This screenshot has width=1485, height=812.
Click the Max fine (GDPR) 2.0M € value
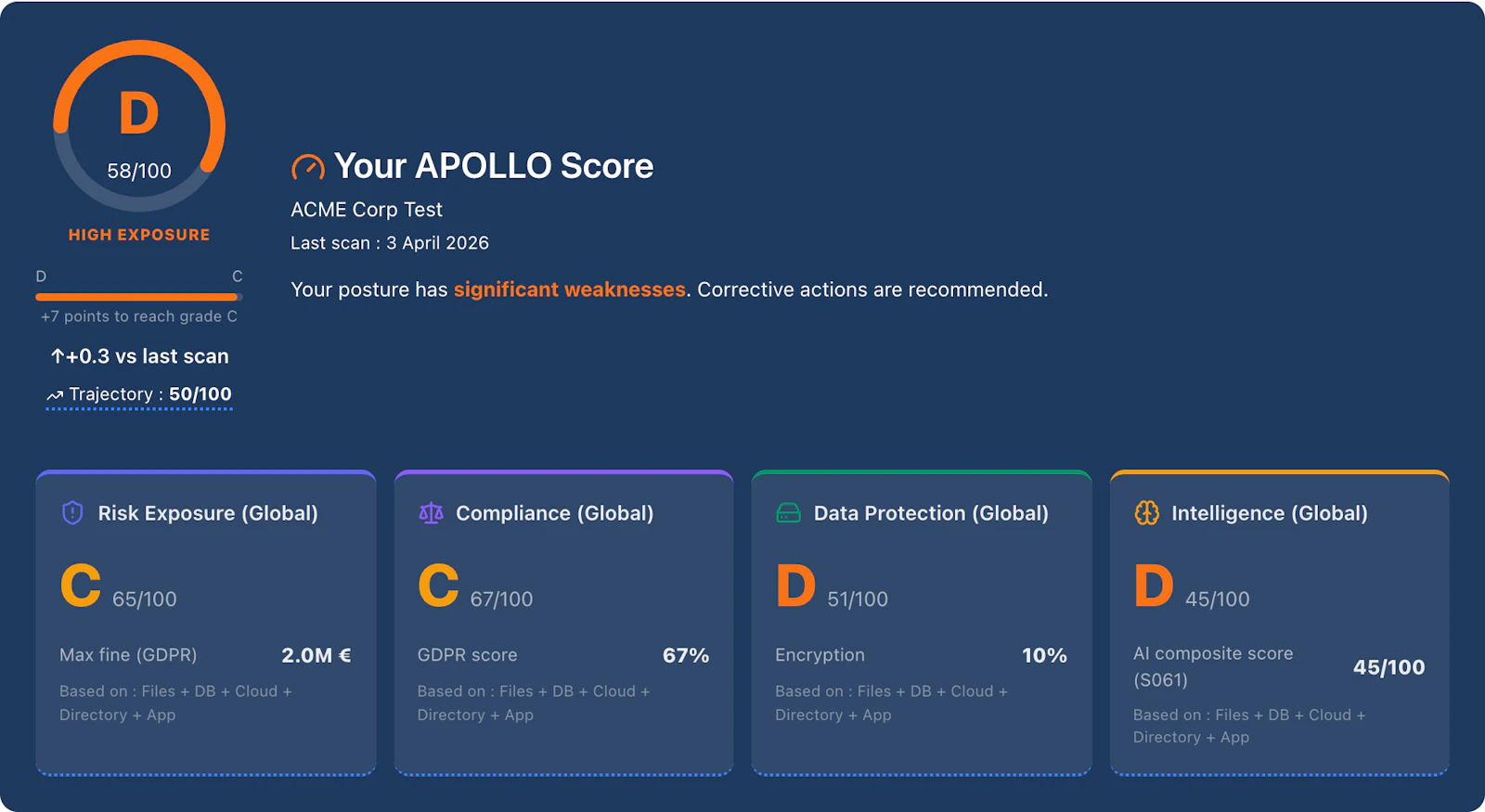point(316,655)
